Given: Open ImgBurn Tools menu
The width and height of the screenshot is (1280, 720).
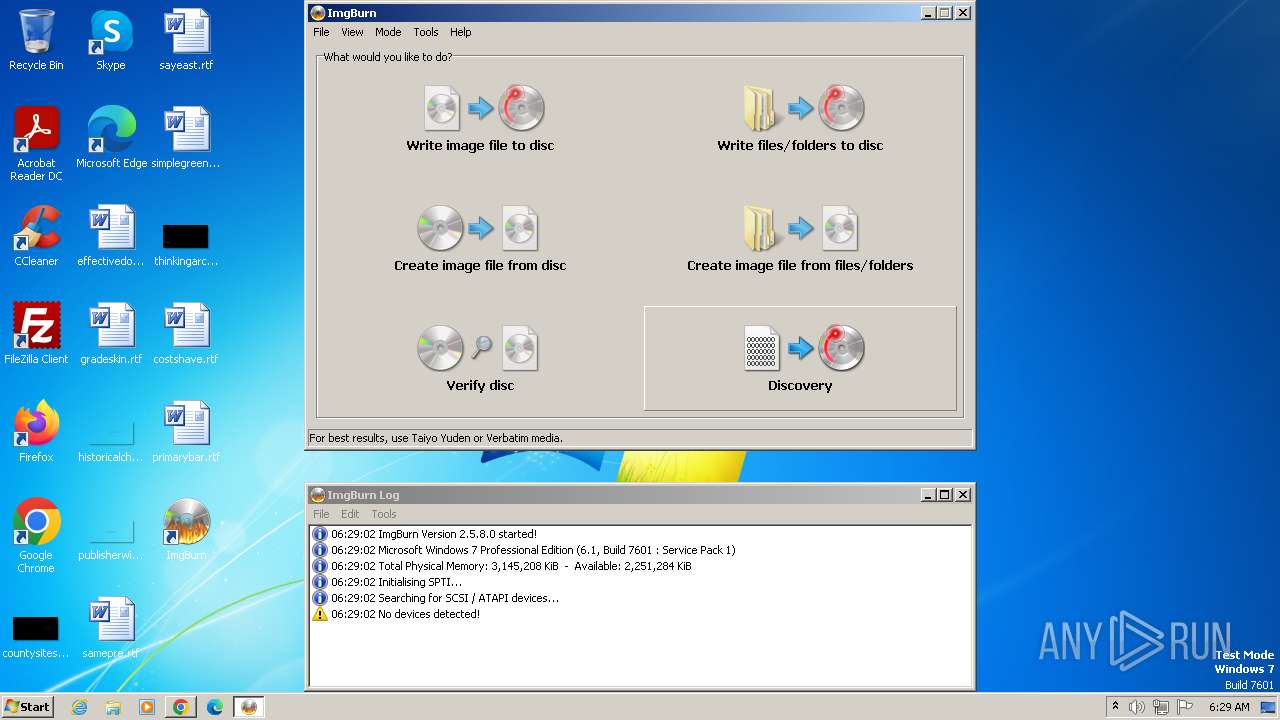Looking at the screenshot, I should click(426, 32).
